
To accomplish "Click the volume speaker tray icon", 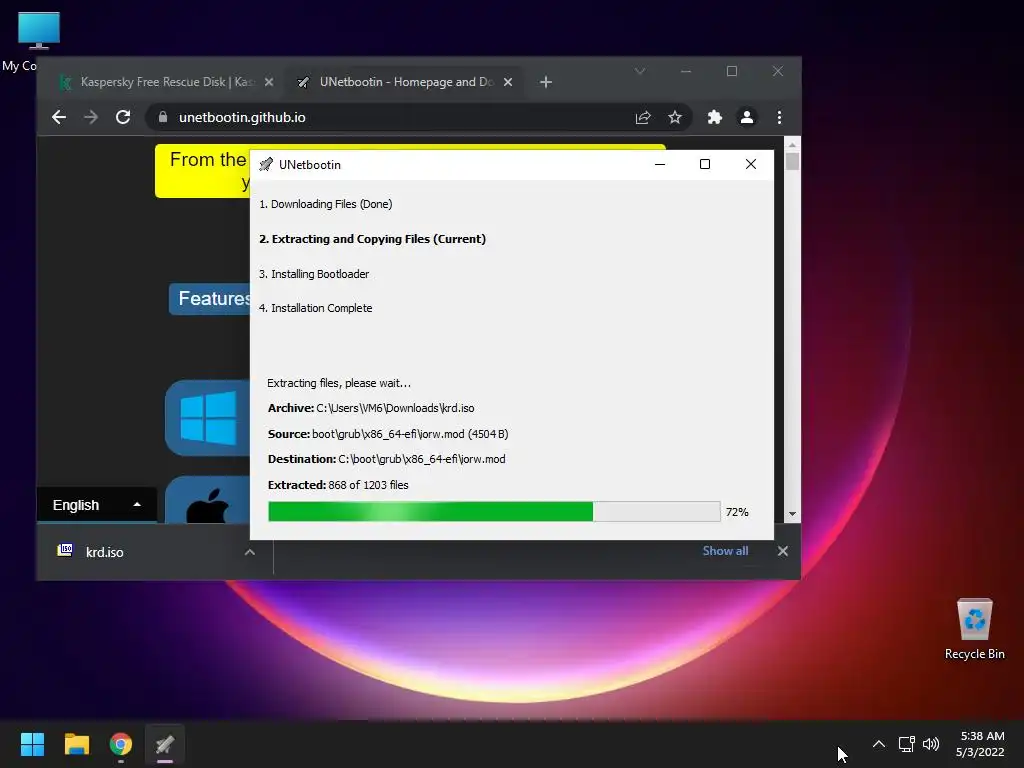I will (931, 744).
